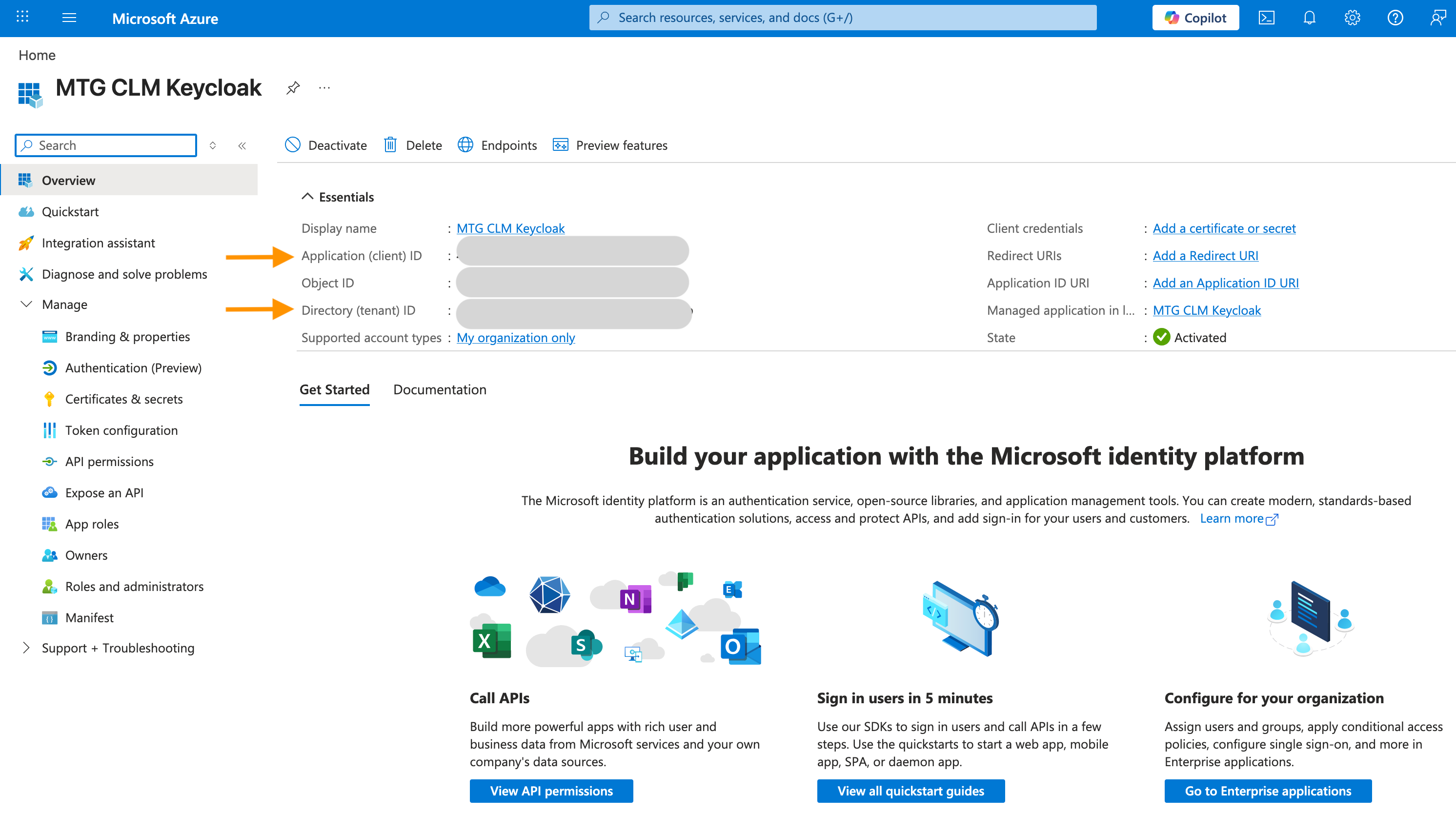Focus the global search resources field
Screen dimensions: 1456x814
(843, 18)
